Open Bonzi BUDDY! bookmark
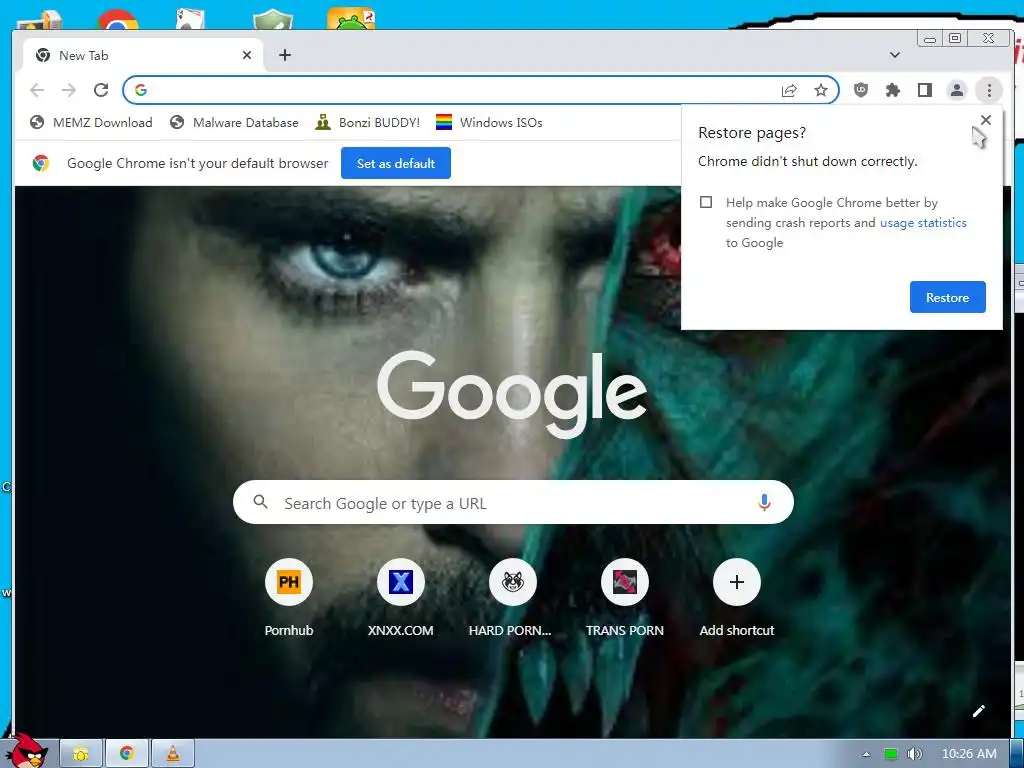The width and height of the screenshot is (1024, 768). [x=367, y=122]
